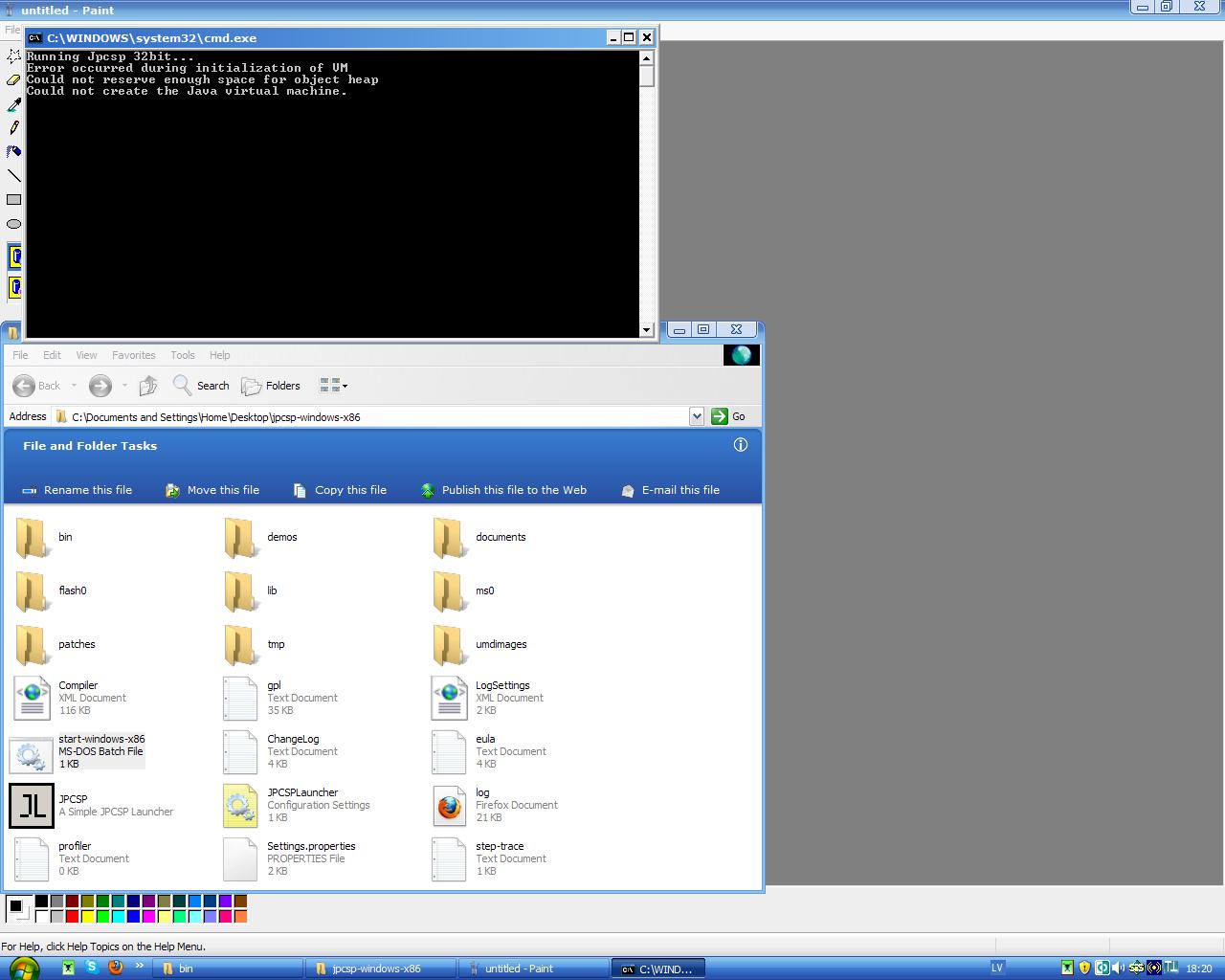Select the Line tool
The image size is (1225, 980).
[13, 175]
